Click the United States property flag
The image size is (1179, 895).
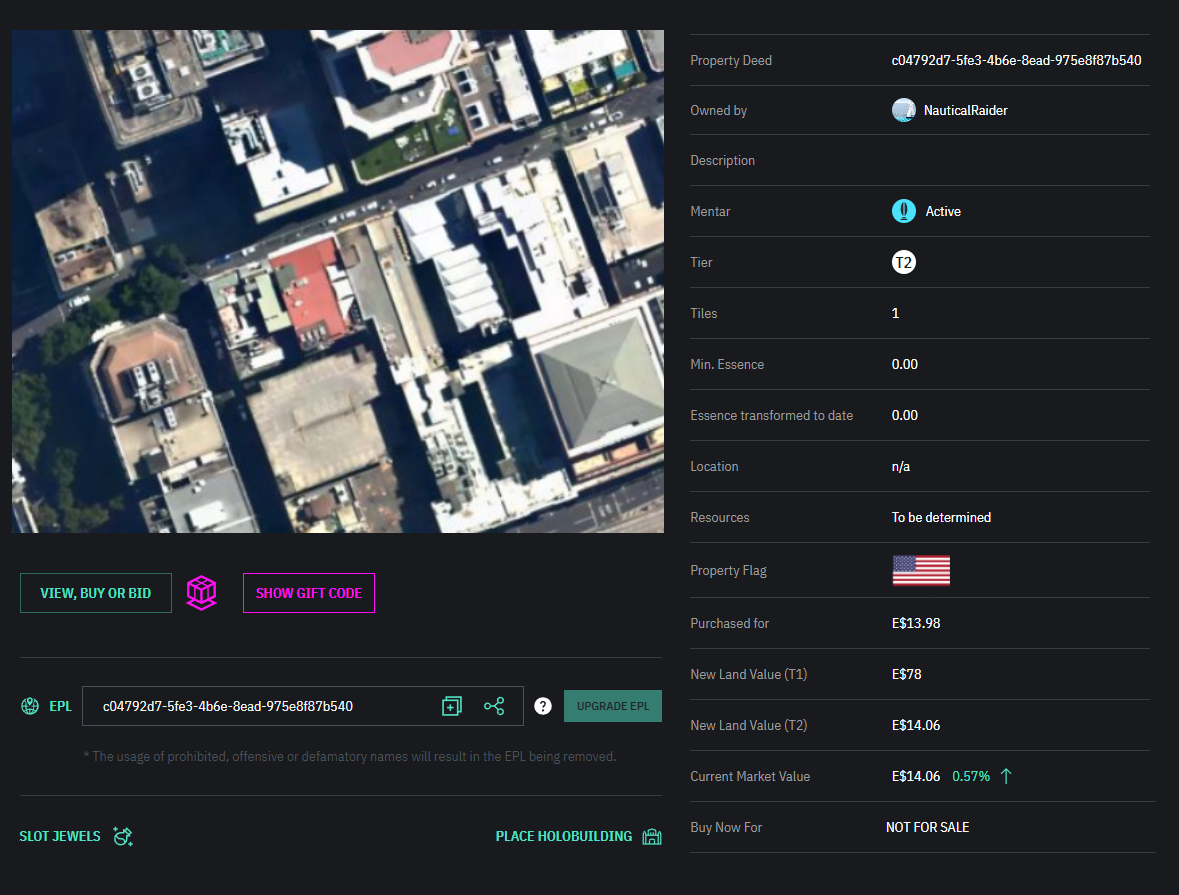point(921,570)
